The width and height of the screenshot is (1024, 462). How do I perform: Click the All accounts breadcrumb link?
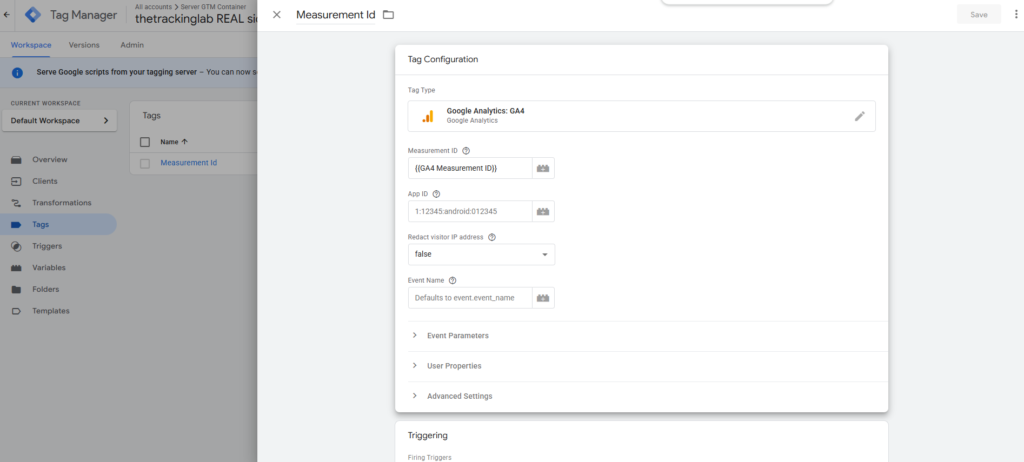(x=153, y=7)
